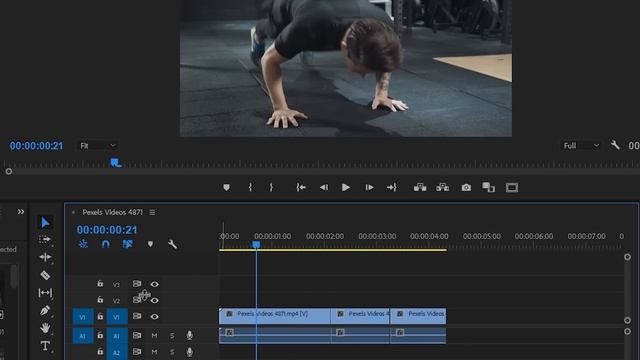Select the Selection arrow tool
Viewport: 640px width, 360px height.
coord(45,222)
